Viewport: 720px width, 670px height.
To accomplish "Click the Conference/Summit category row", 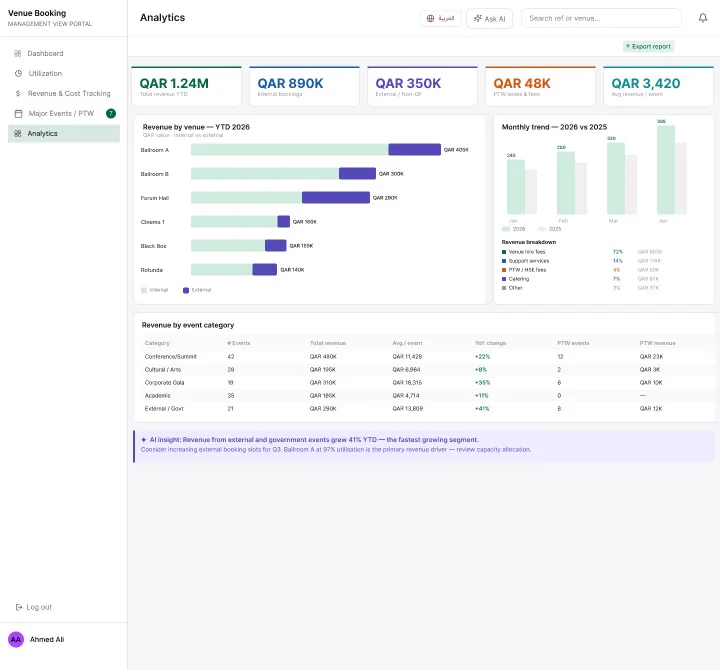I will tap(427, 356).
